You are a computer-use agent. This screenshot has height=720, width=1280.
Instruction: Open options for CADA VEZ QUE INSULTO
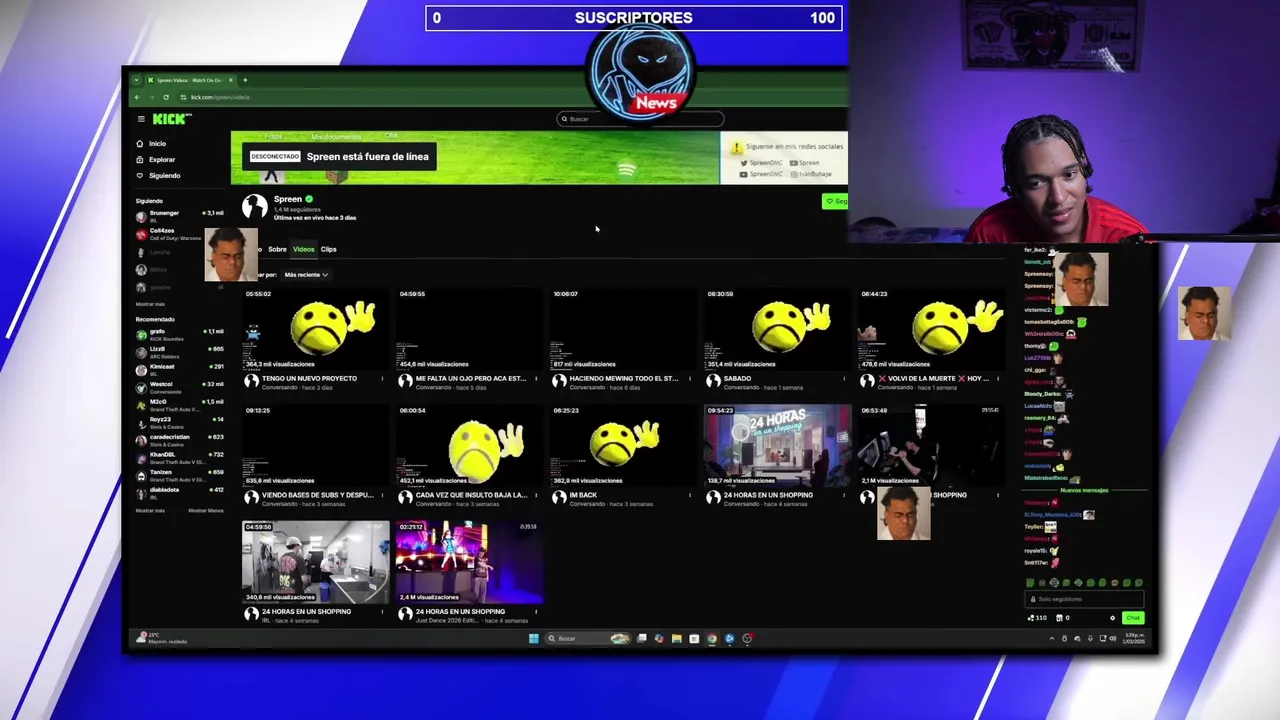click(536, 495)
